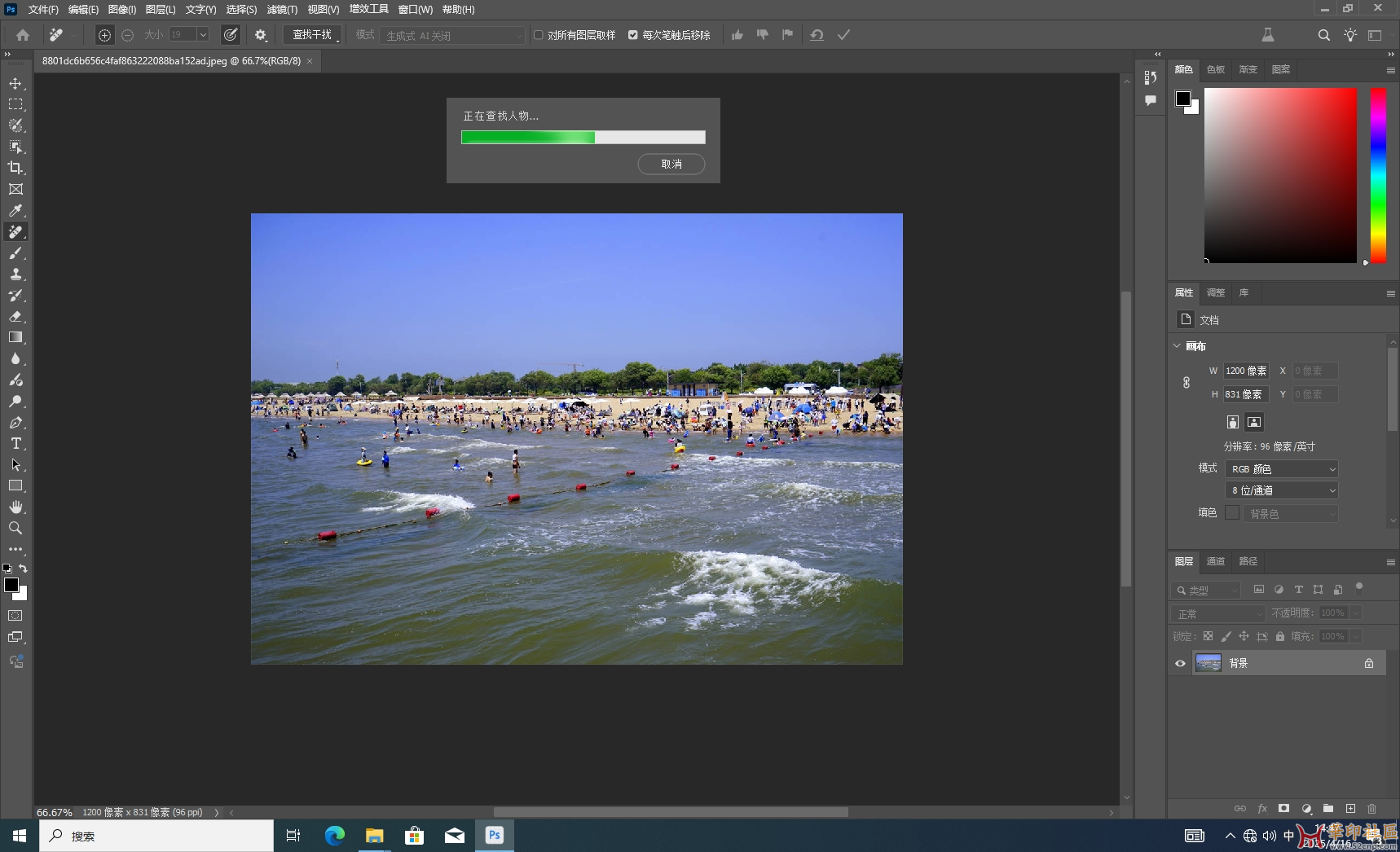Screen dimensions: 1400x852
Task: Set foreground color swatch in toolbar
Action: coord(11,585)
